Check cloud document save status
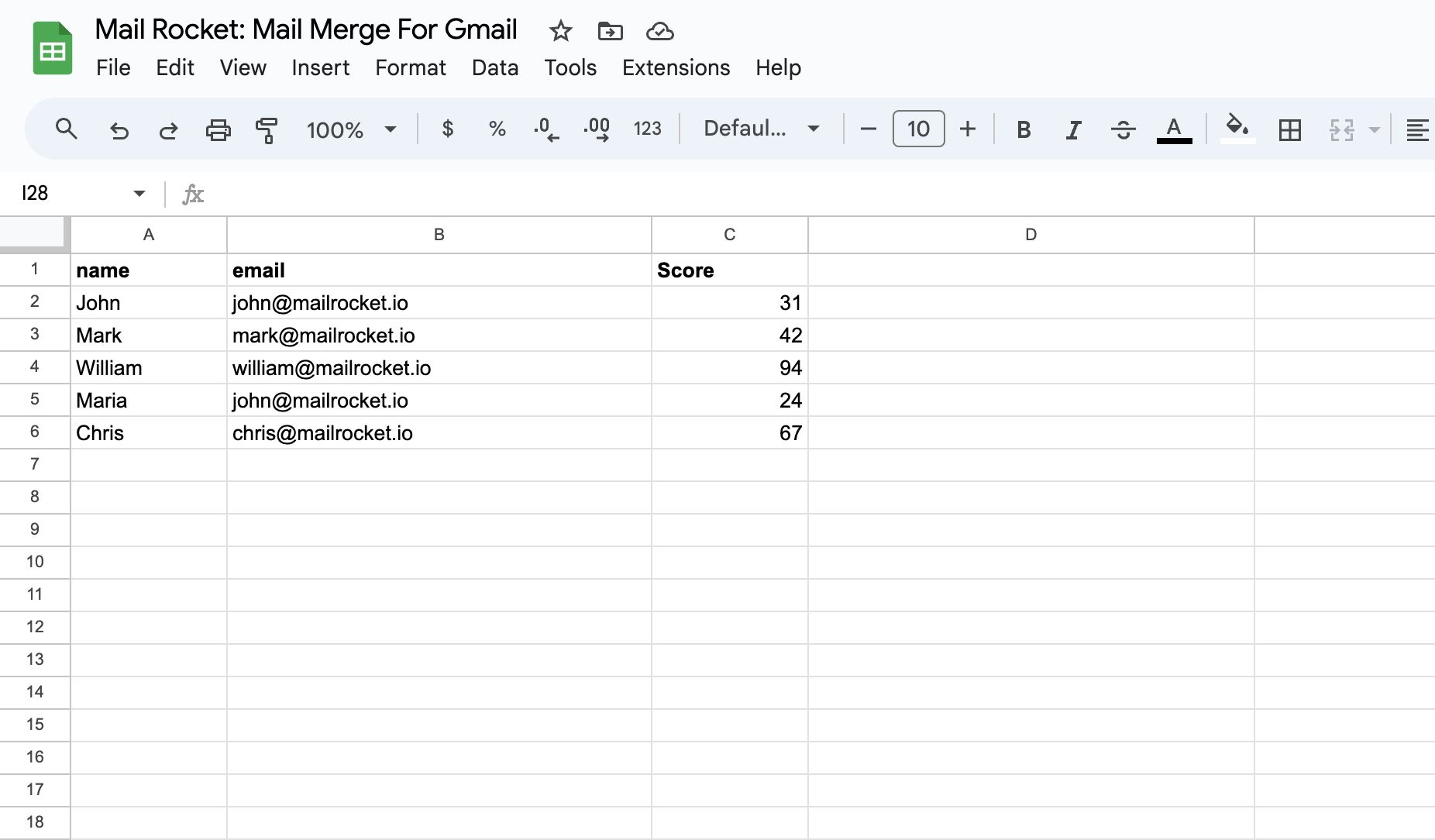 tap(659, 31)
